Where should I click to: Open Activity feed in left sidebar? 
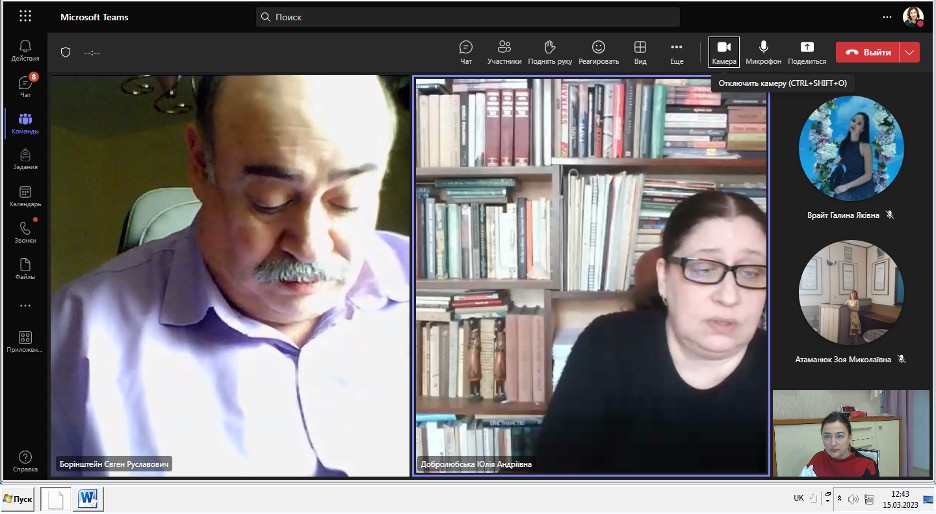pyautogui.click(x=25, y=50)
